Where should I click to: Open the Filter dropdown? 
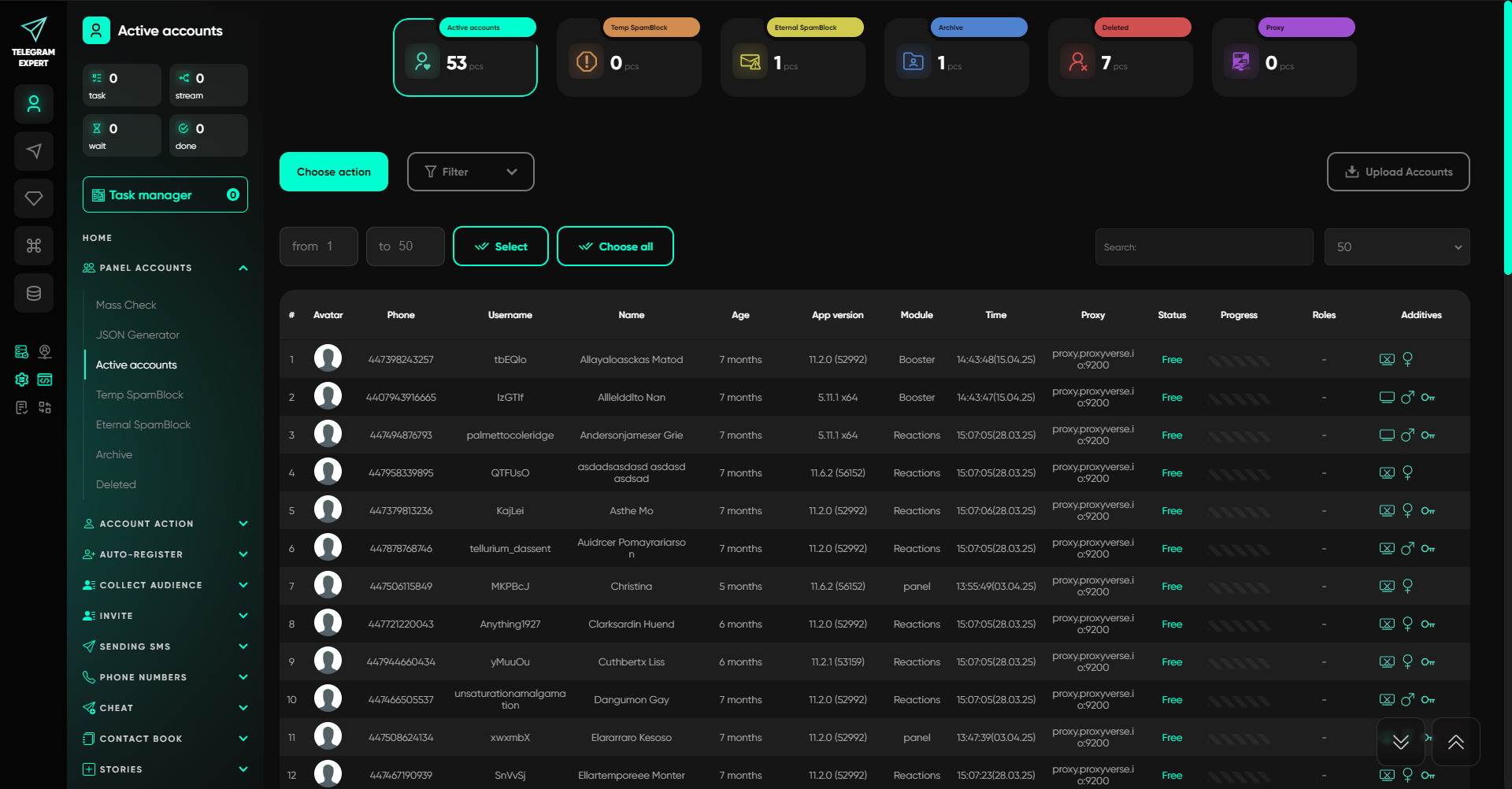(x=470, y=172)
